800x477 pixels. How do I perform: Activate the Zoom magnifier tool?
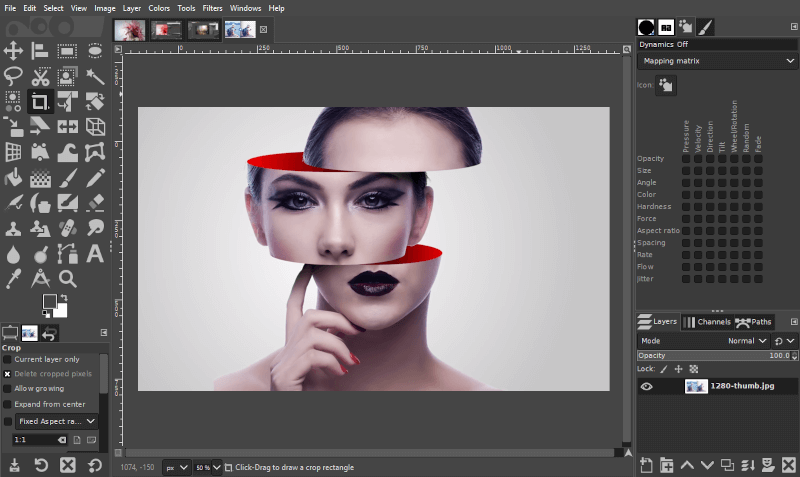68,279
